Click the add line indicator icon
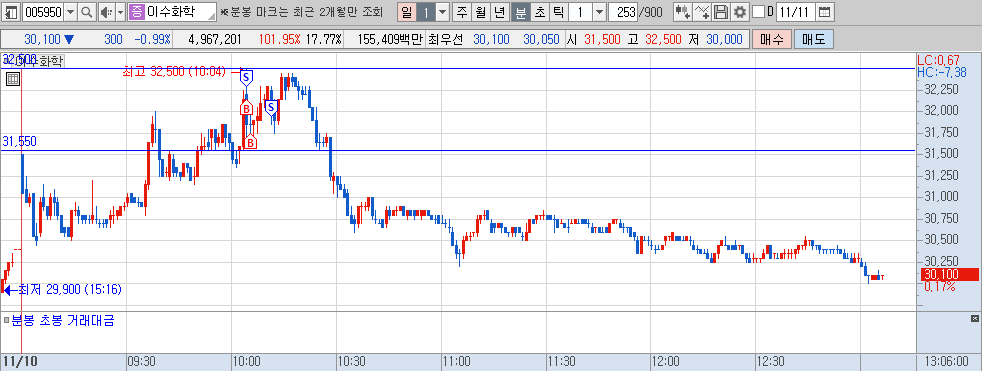This screenshot has width=982, height=371. [x=702, y=12]
